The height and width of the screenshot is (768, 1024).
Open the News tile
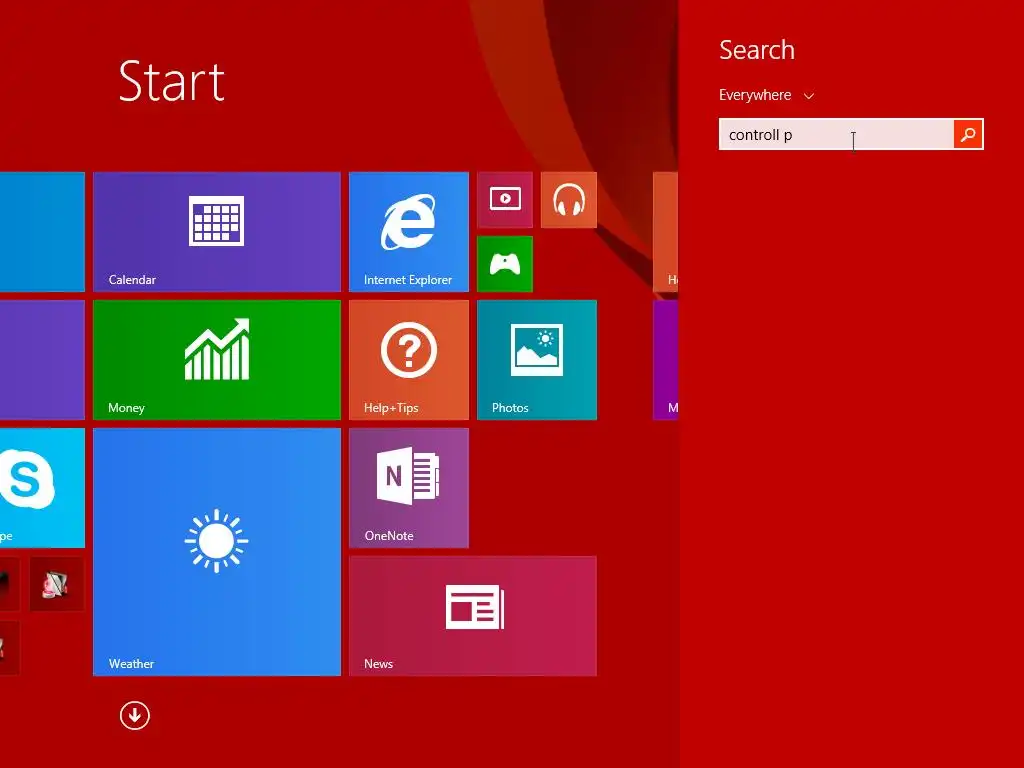(473, 616)
